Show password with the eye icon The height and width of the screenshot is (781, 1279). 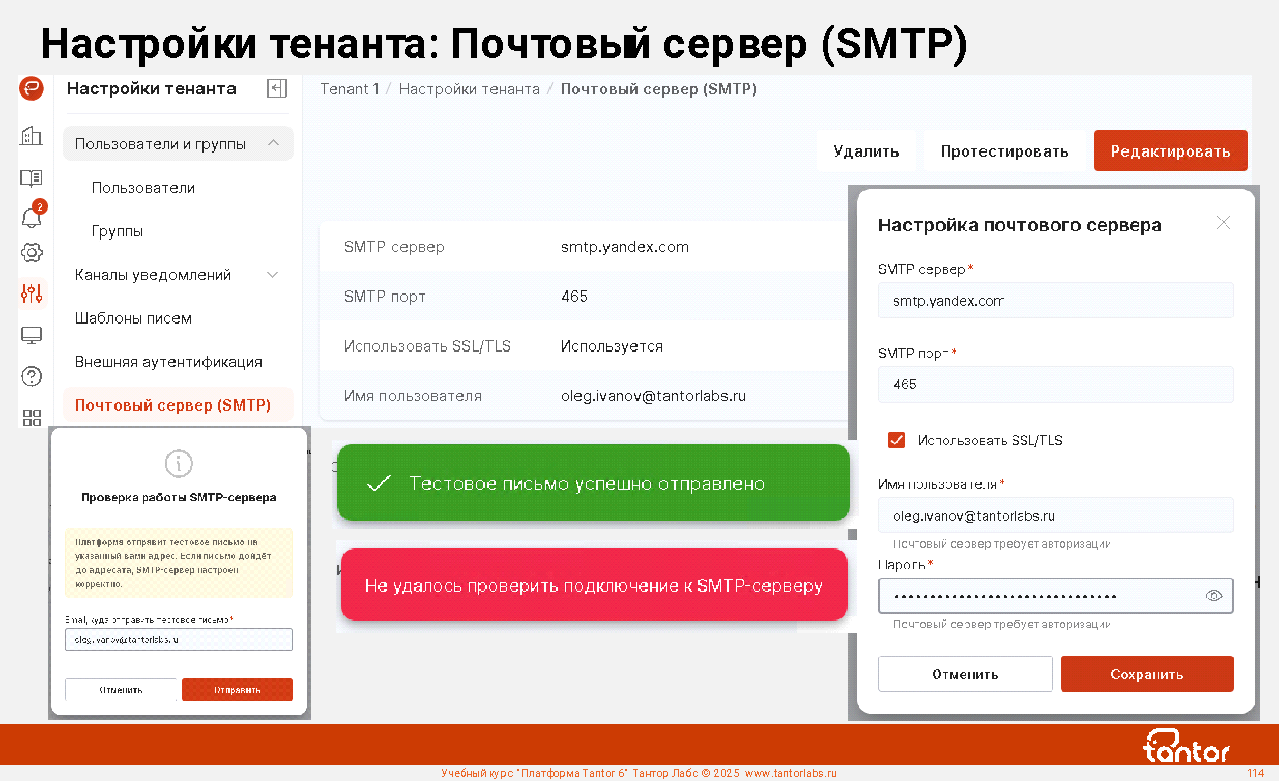pyautogui.click(x=1214, y=596)
